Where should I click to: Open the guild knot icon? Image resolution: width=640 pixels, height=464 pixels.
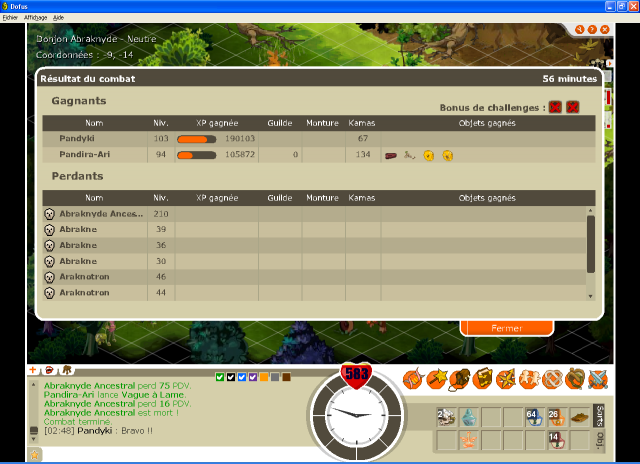click(x=552, y=379)
